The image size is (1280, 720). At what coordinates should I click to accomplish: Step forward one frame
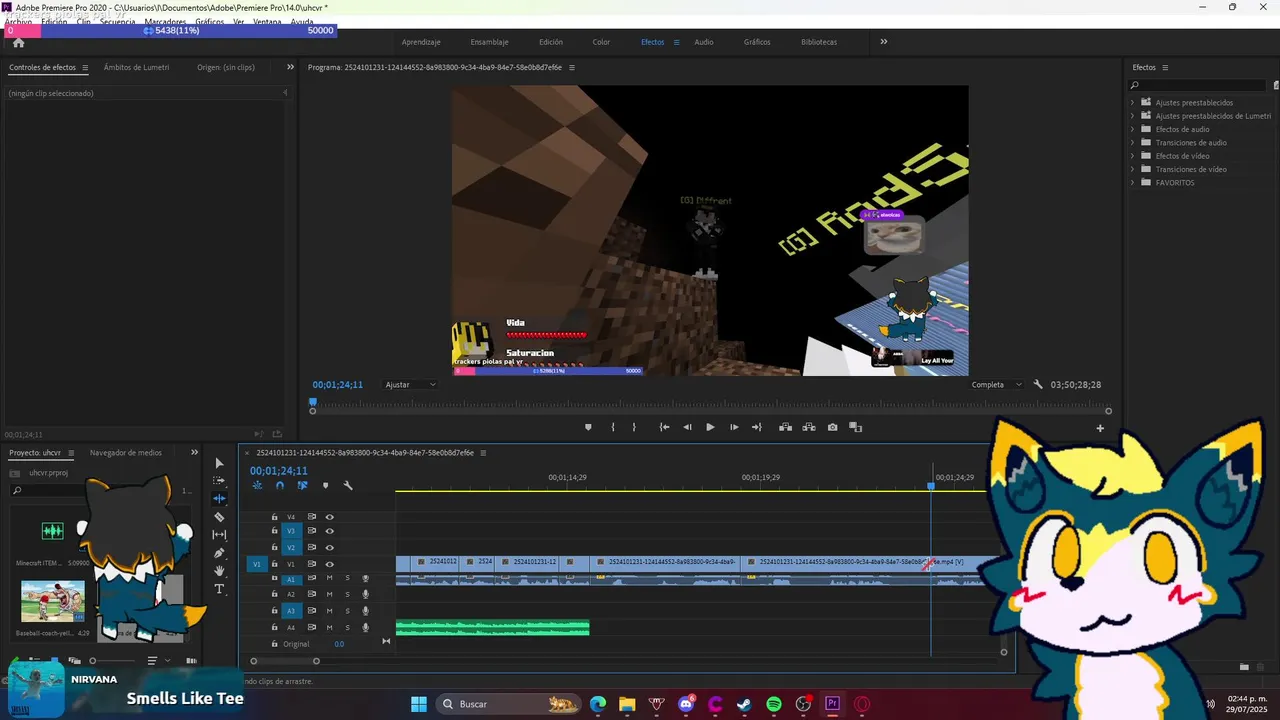point(734,427)
